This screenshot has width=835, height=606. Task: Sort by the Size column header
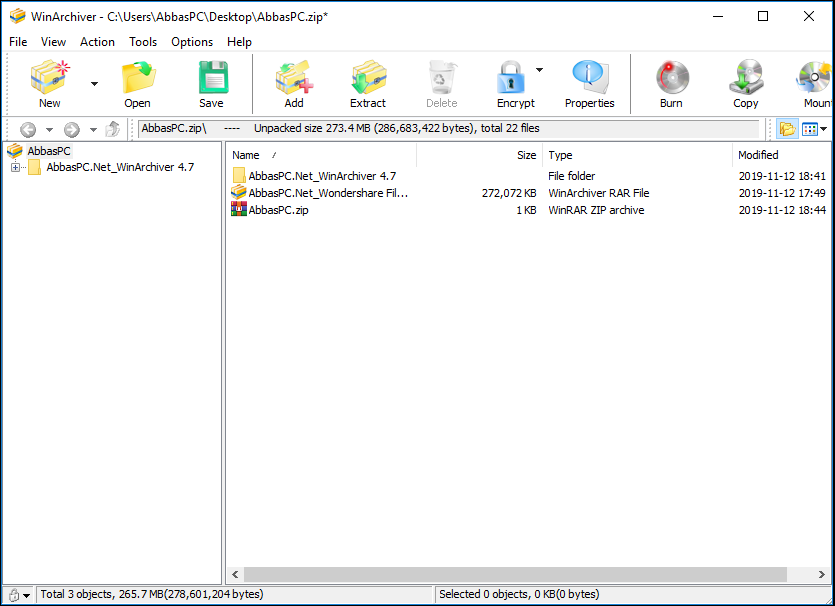[479, 155]
